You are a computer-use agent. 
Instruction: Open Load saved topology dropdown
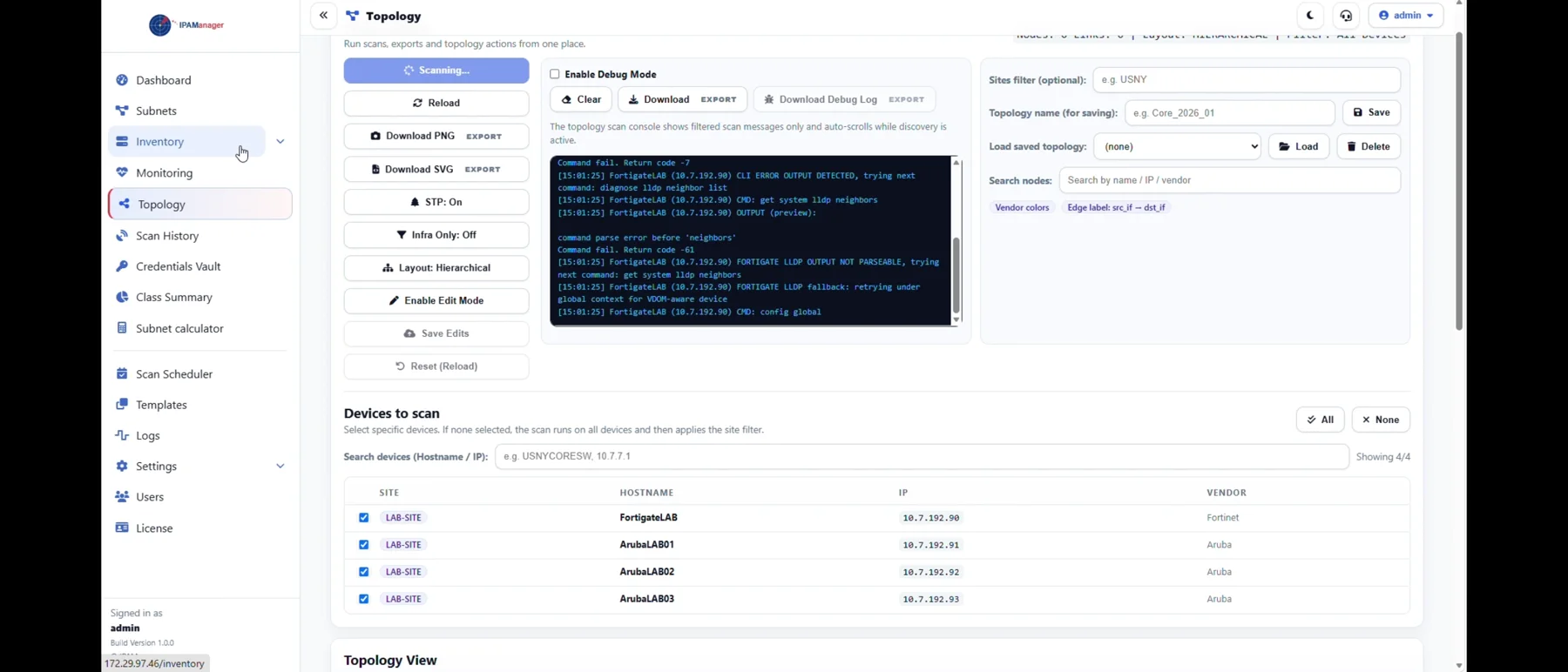[1178, 147]
